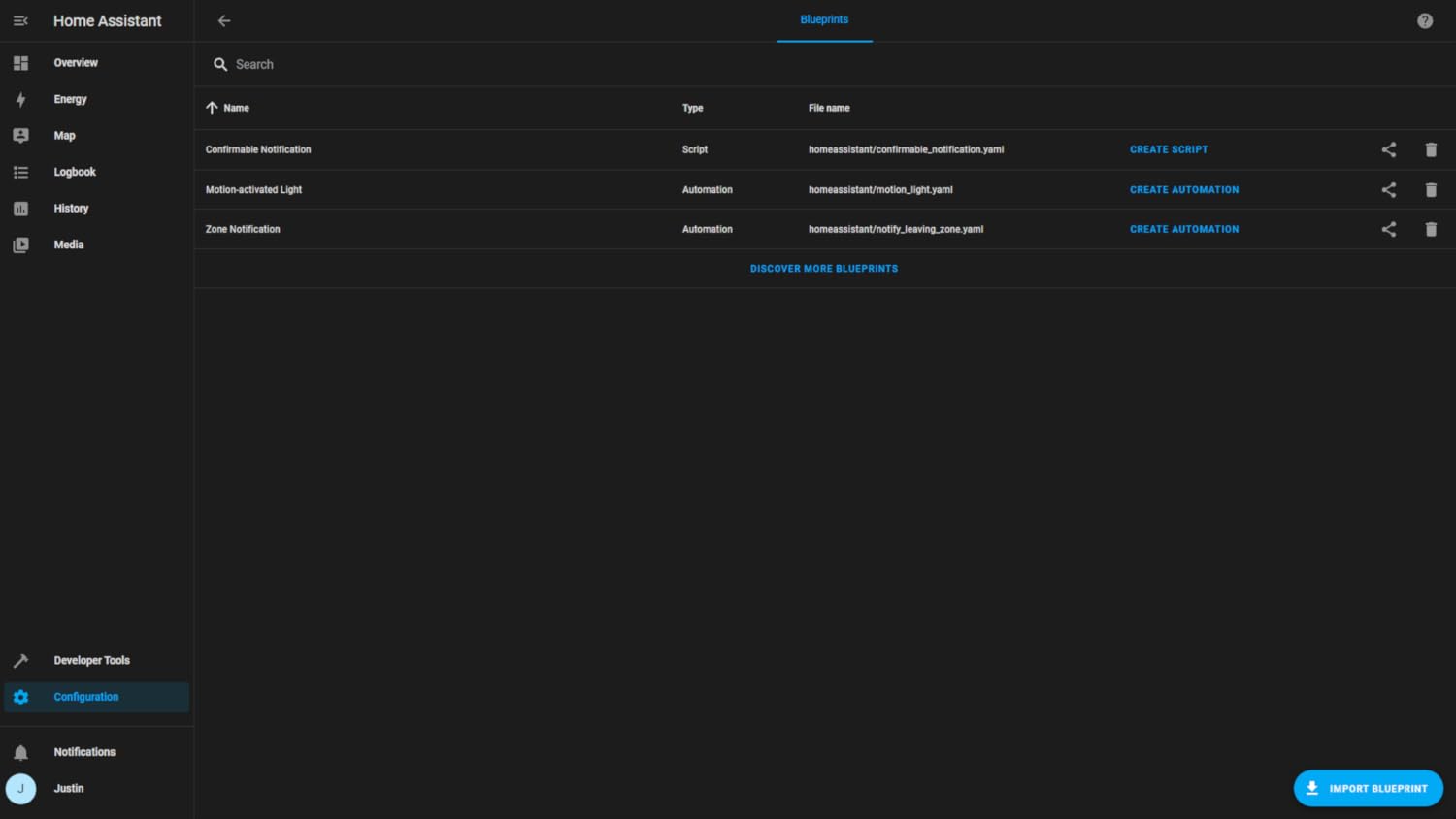Image resolution: width=1456 pixels, height=819 pixels.
Task: Click the notify_leaving_zone.yaml file name
Action: pyautogui.click(x=896, y=229)
